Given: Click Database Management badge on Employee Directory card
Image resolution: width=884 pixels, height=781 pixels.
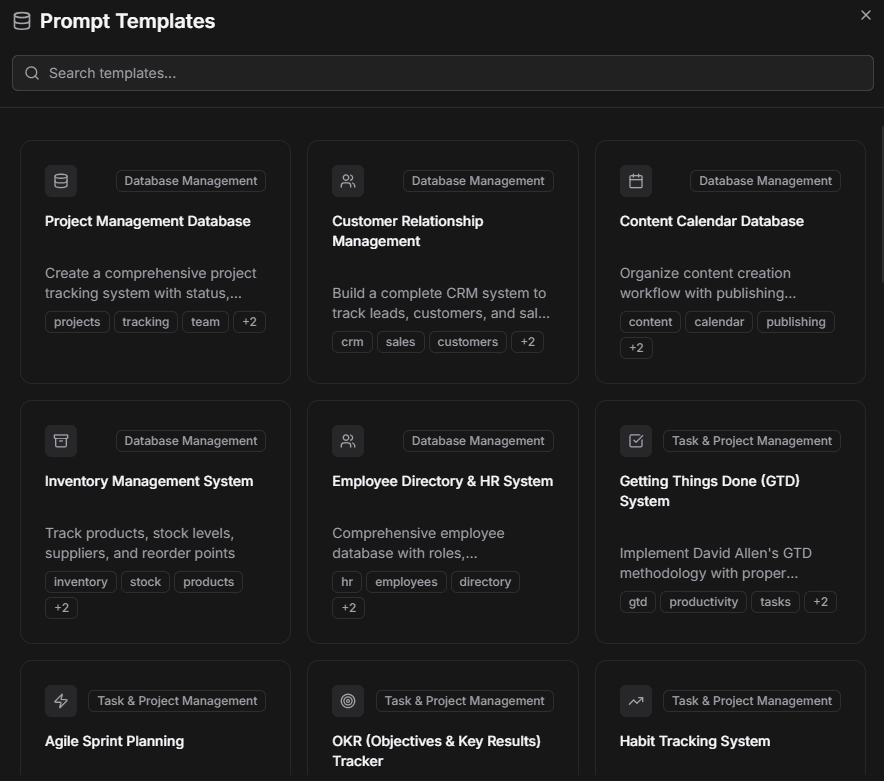Looking at the screenshot, I should [478, 441].
